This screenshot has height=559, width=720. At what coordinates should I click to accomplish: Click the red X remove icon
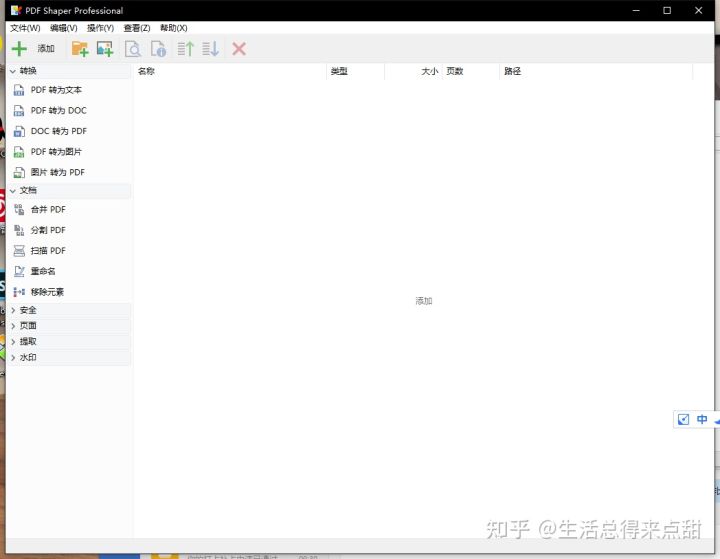[239, 49]
